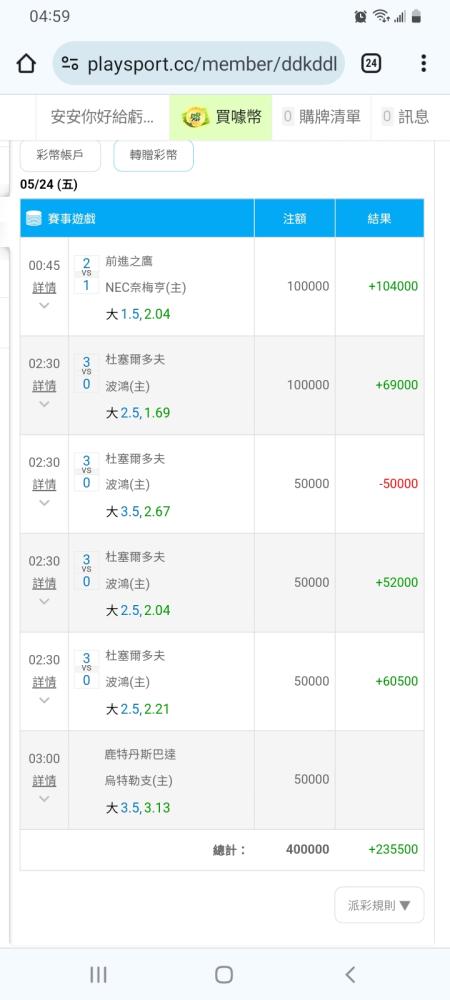Click the 轉贈彩幣 button
450x1000 pixels.
pyautogui.click(x=154, y=155)
